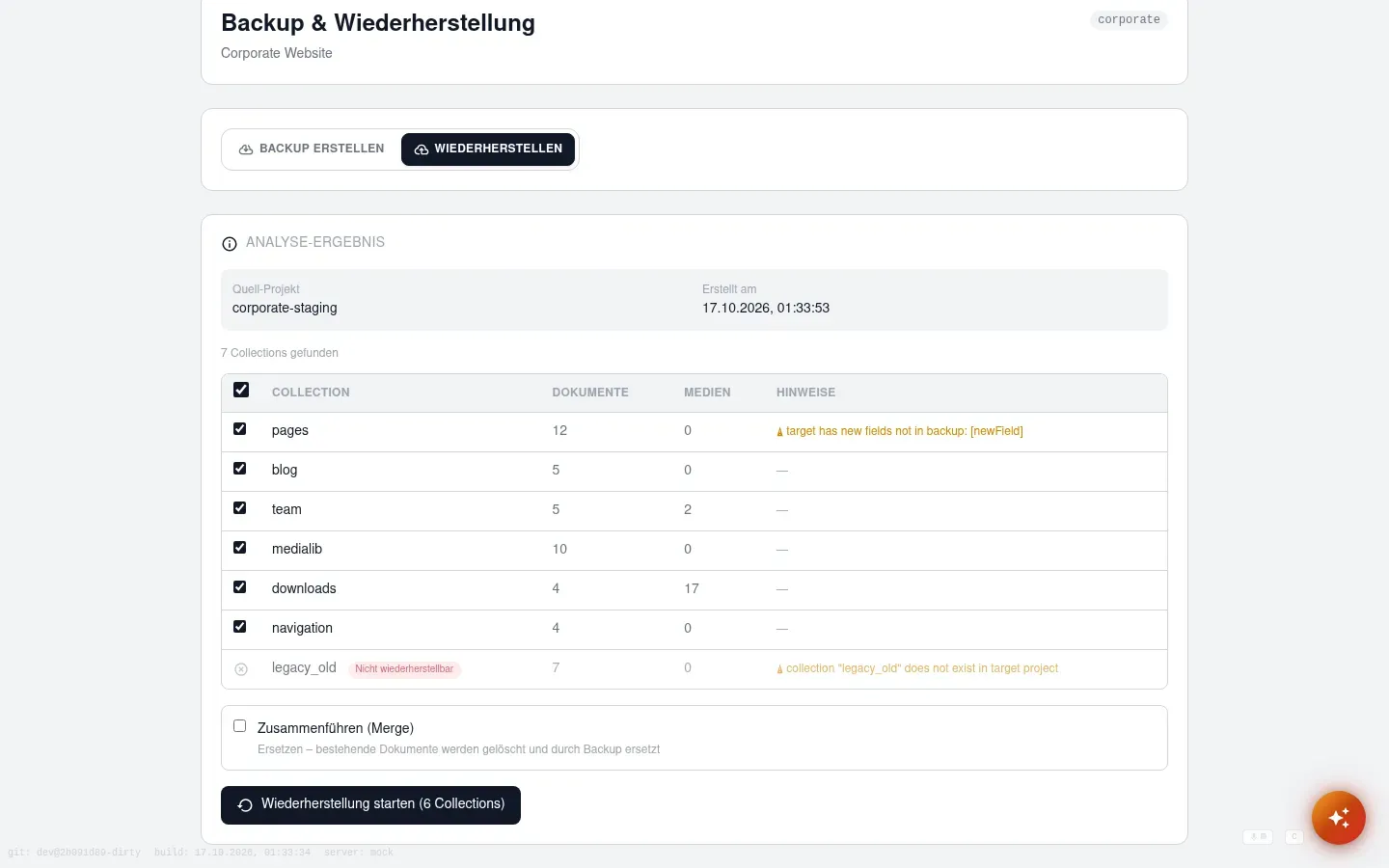Click the Nicht wiederherstellbar badge

click(x=404, y=669)
